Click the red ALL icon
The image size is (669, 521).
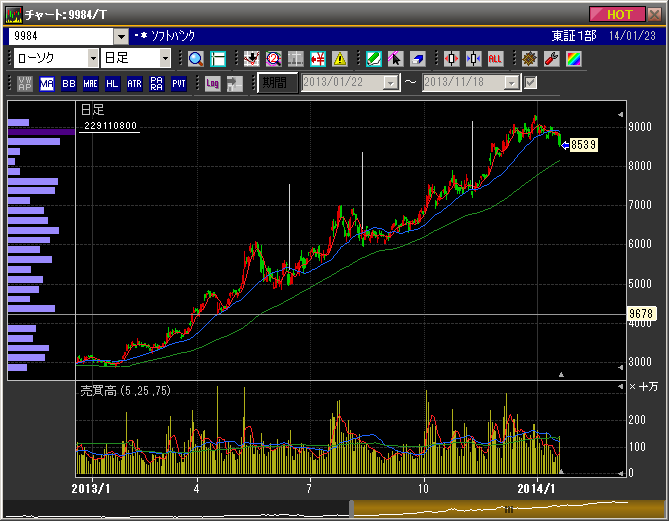495,58
